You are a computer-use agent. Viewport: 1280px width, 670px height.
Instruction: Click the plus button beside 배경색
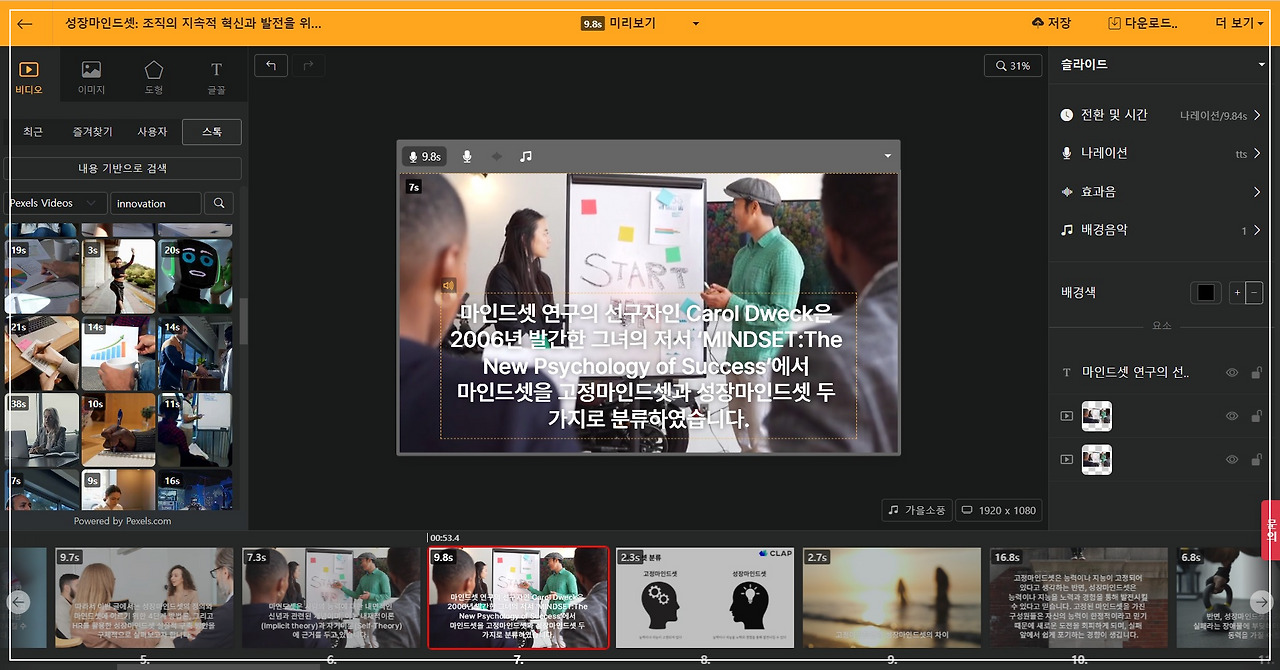1237,293
